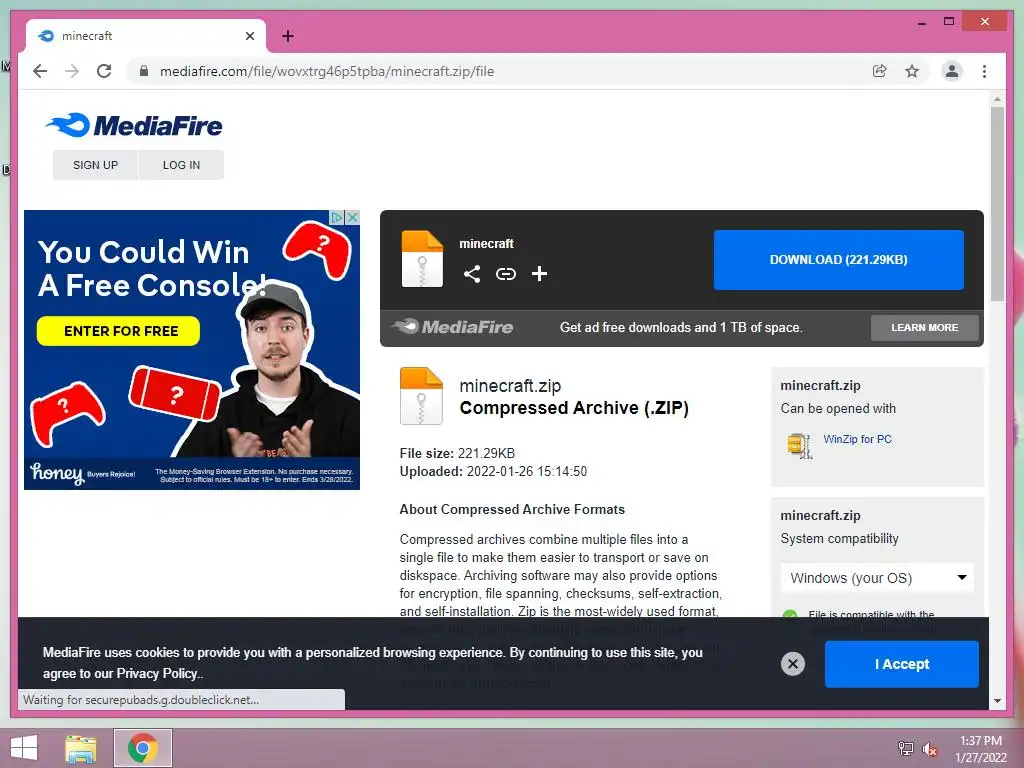Open a new tab with the plus button
This screenshot has width=1024, height=768.
pyautogui.click(x=288, y=36)
